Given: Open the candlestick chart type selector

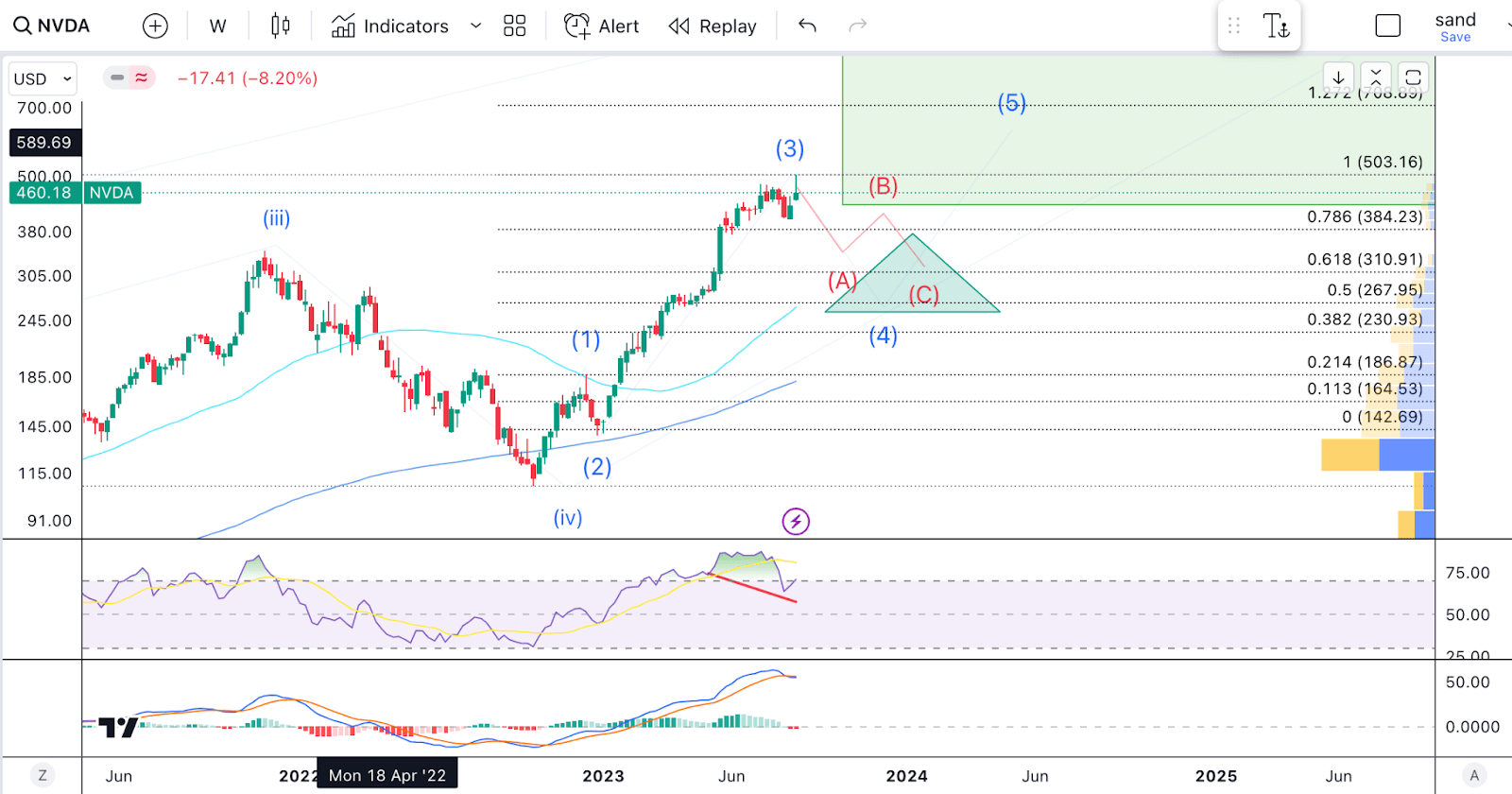Looking at the screenshot, I should pyautogui.click(x=280, y=26).
